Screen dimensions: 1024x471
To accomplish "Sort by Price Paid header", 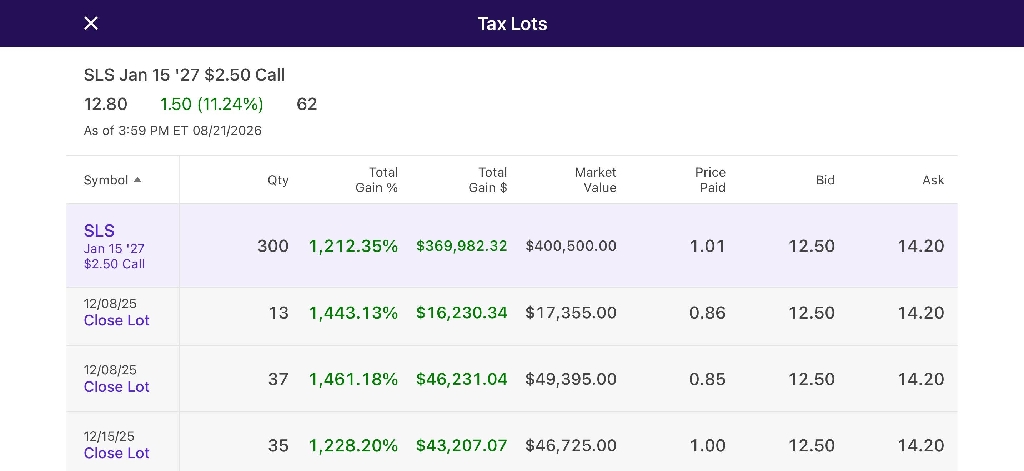I will tap(710, 180).
